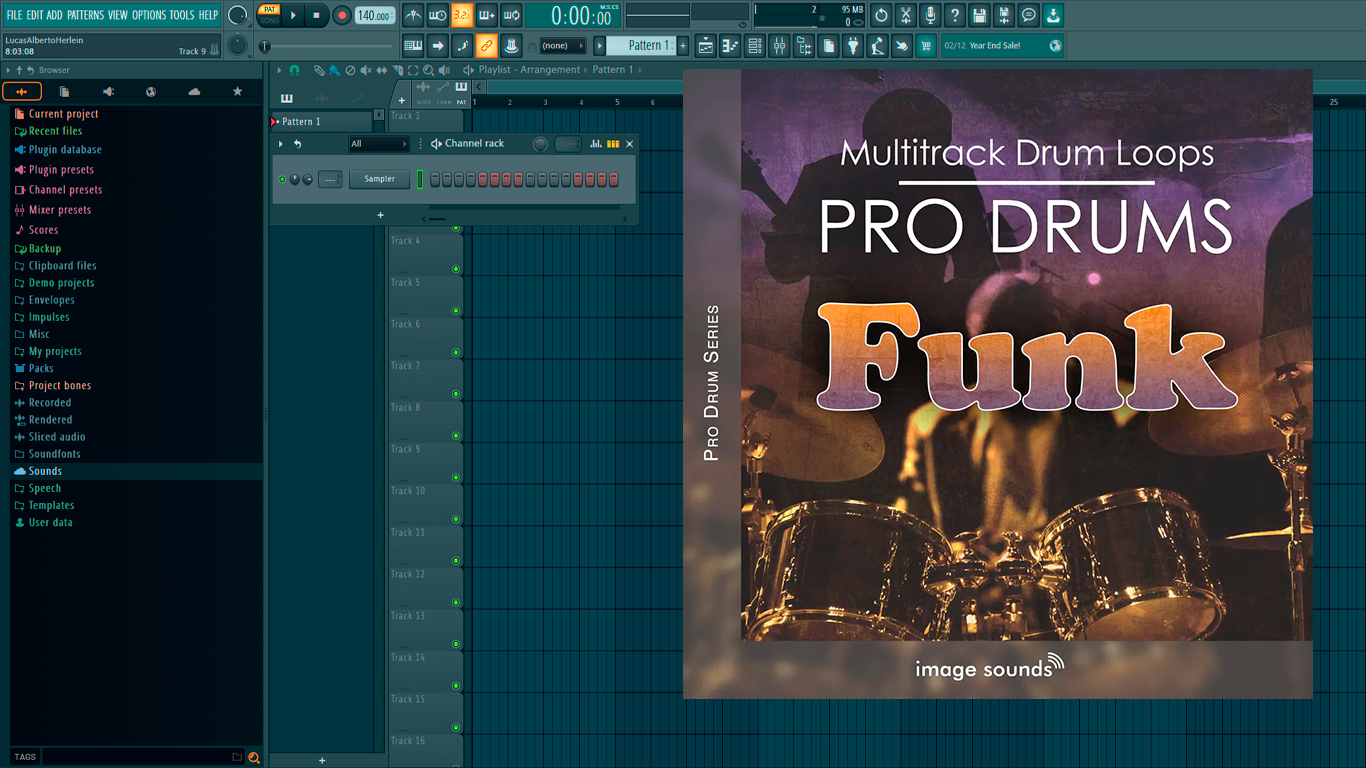This screenshot has width=1366, height=768.
Task: Switch to PAT mode
Action: point(269,10)
